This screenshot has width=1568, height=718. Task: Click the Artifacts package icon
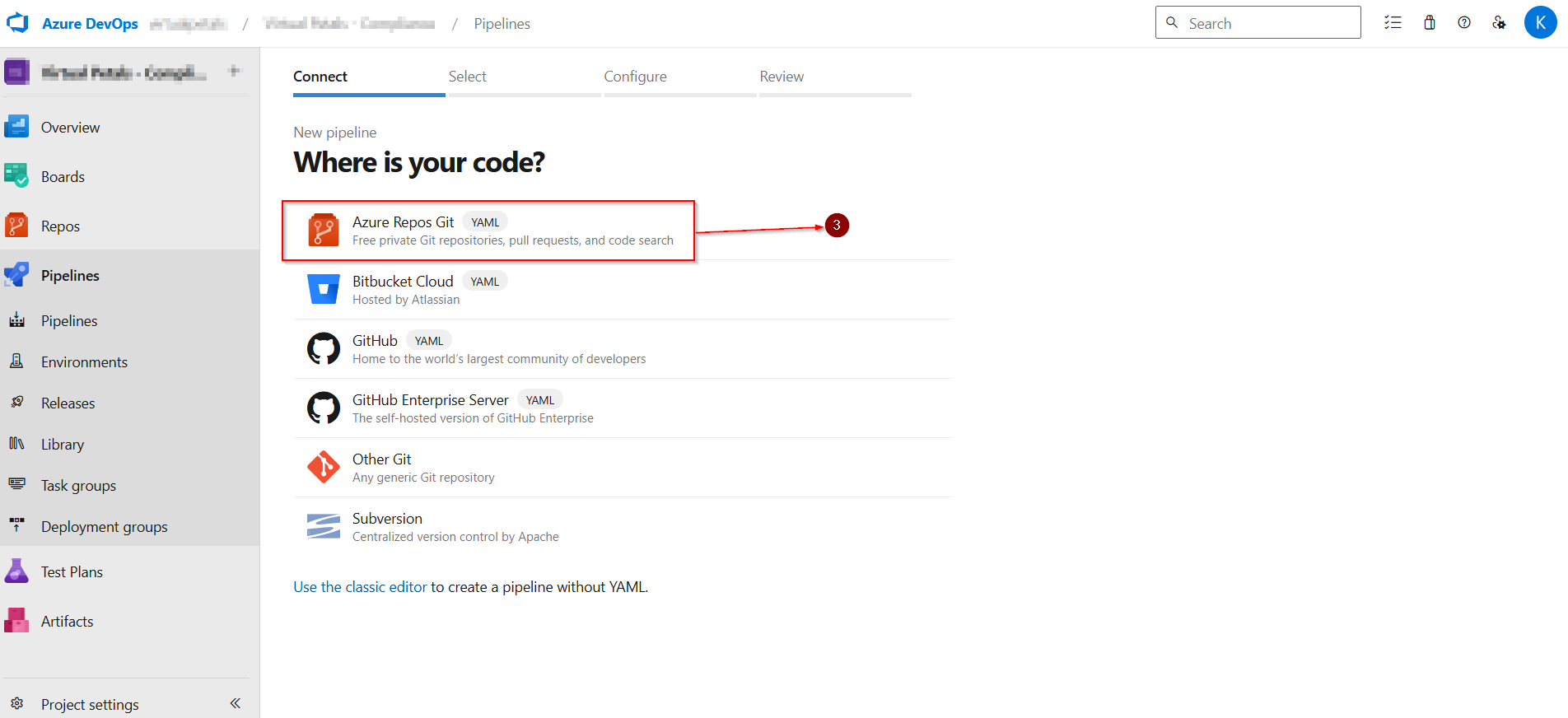coord(16,621)
